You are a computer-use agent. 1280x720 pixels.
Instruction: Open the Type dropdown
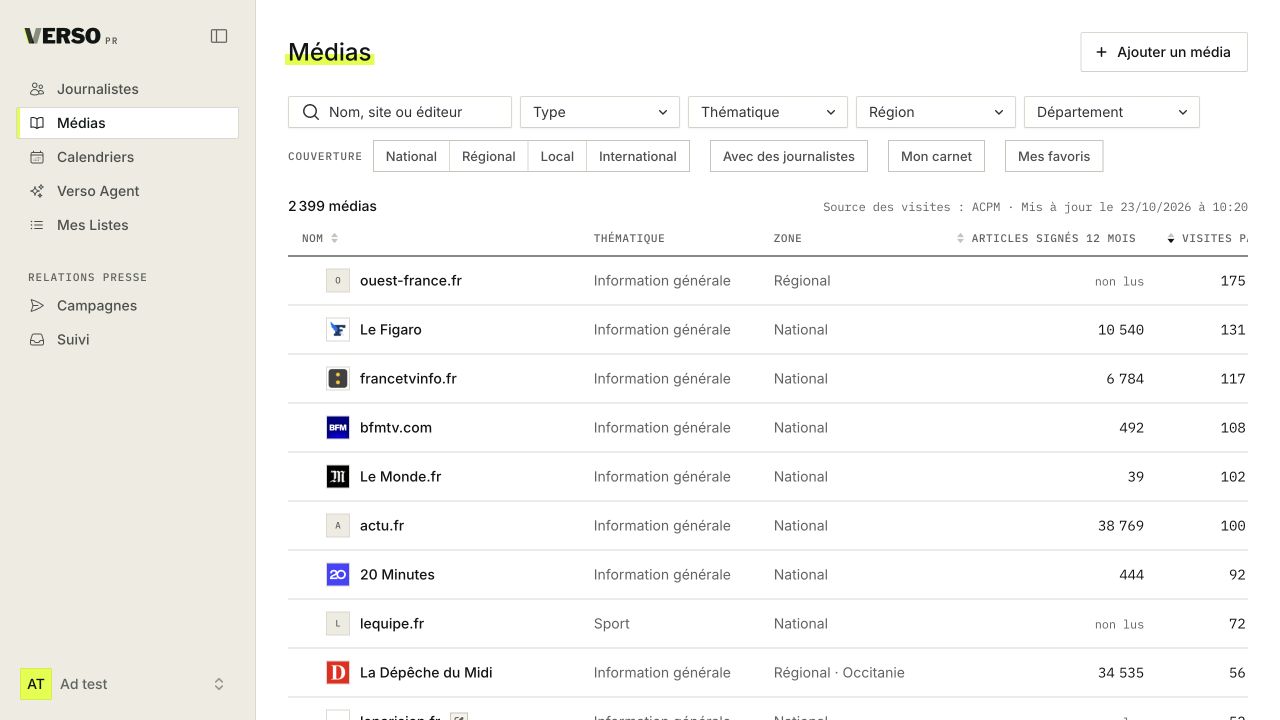tap(600, 112)
